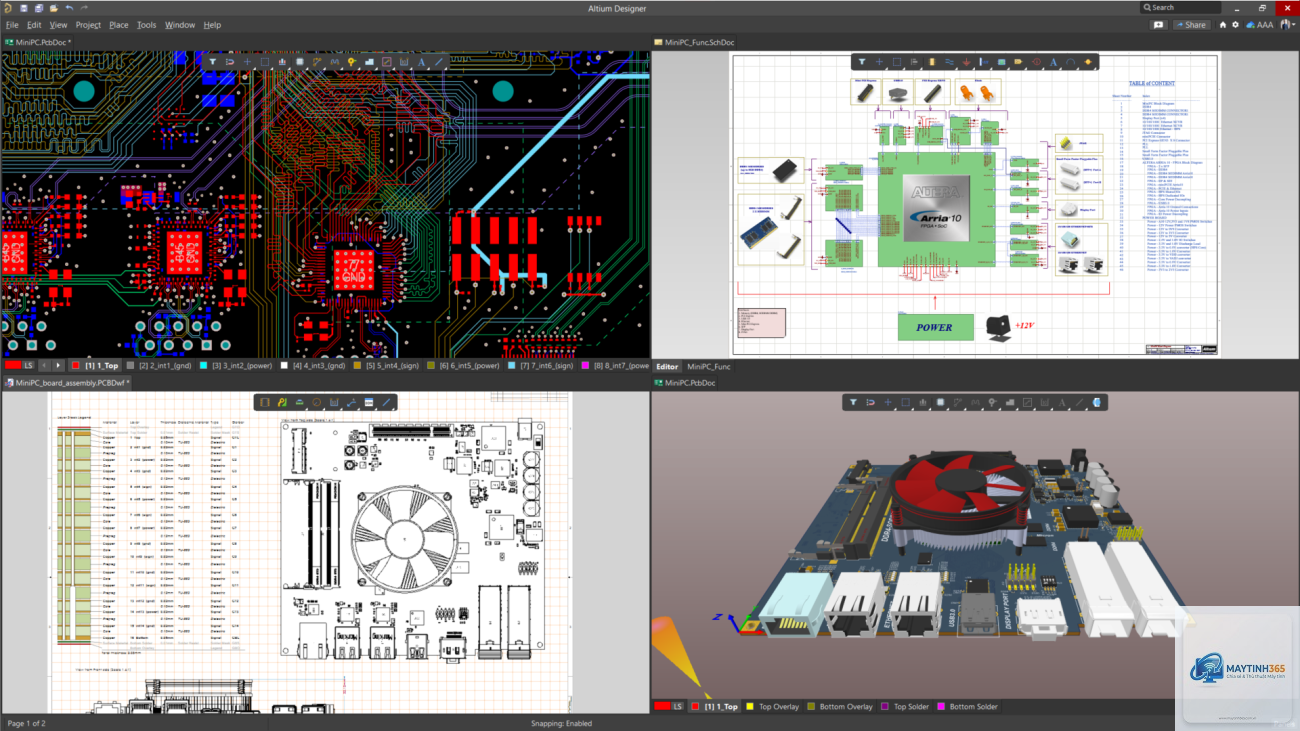Select the place part icon in schematic toolbar
Image resolution: width=1300 pixels, height=731 pixels.
click(x=933, y=62)
